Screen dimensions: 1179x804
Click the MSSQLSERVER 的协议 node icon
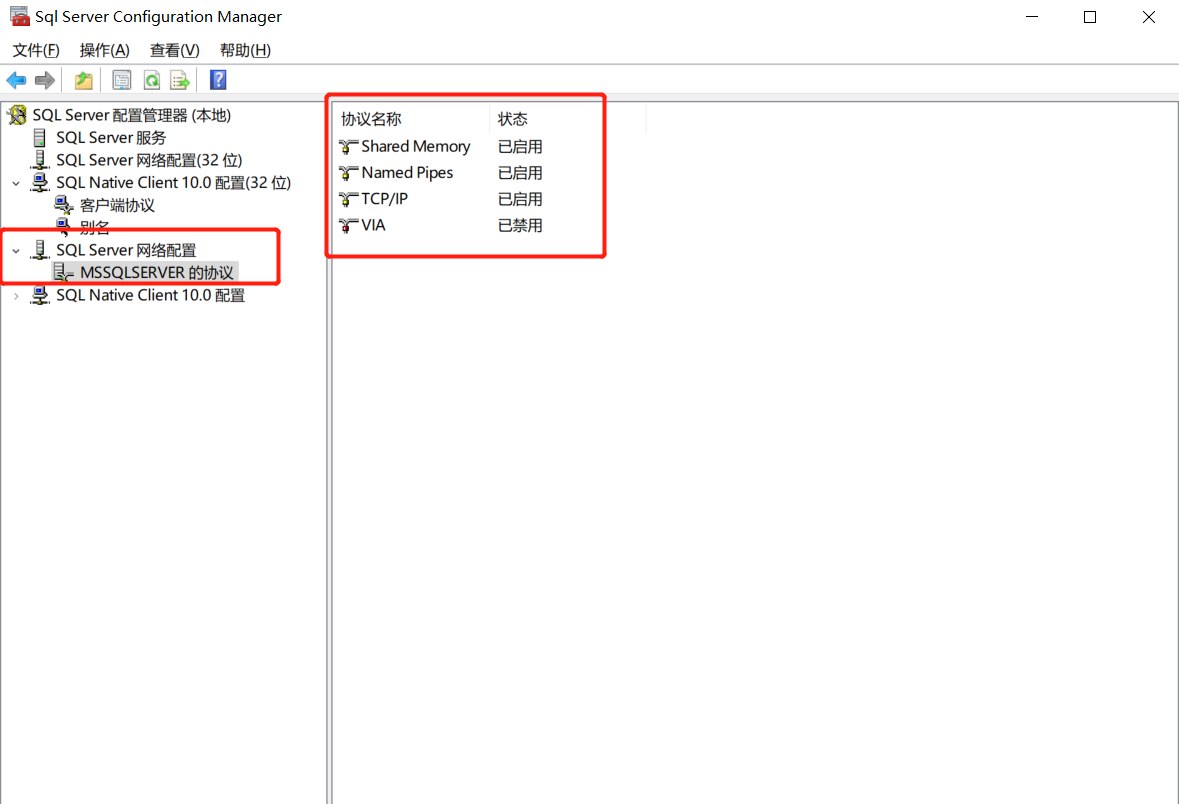point(64,272)
